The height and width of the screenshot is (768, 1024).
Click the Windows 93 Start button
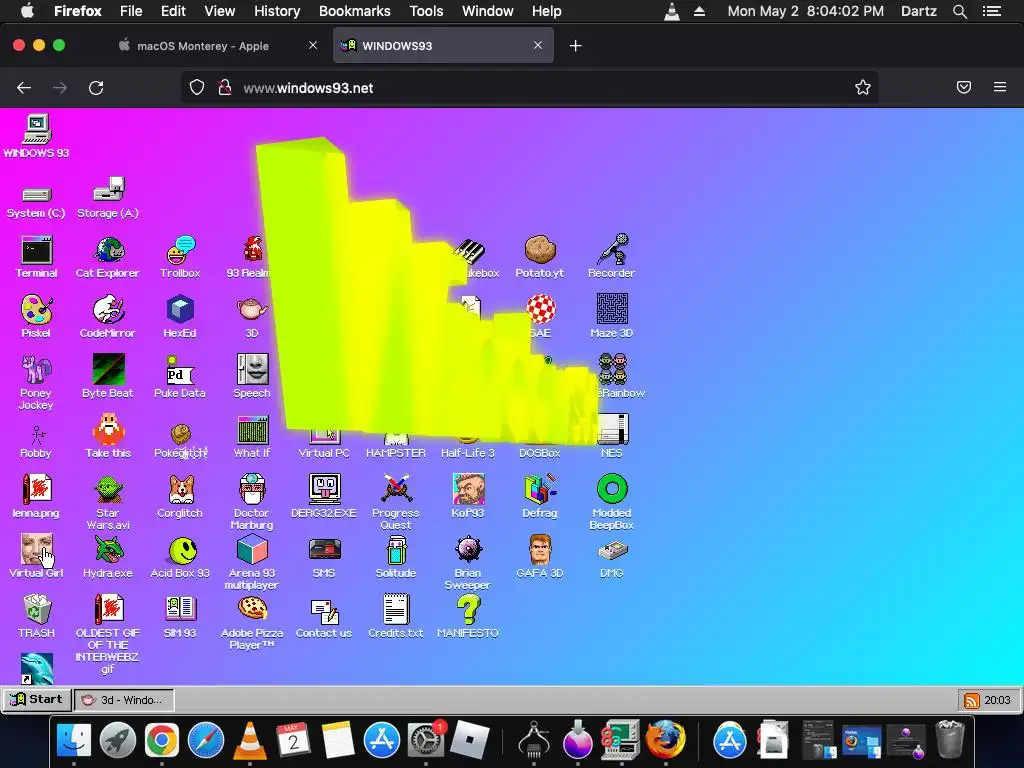point(37,699)
